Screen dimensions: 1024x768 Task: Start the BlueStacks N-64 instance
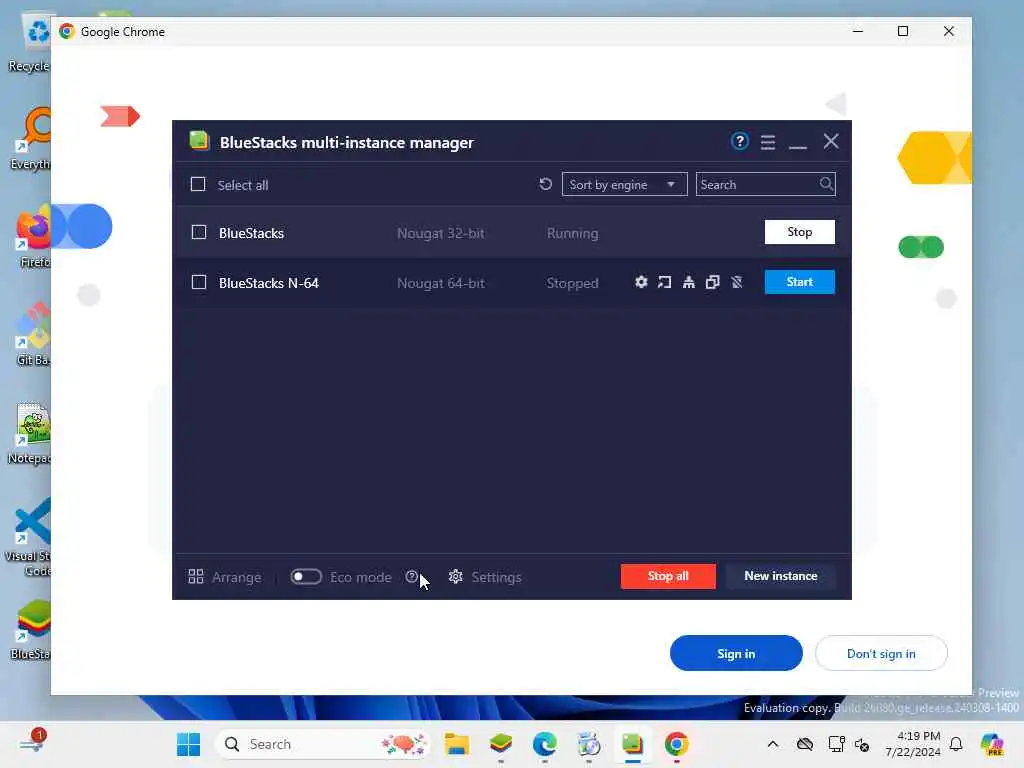point(799,281)
